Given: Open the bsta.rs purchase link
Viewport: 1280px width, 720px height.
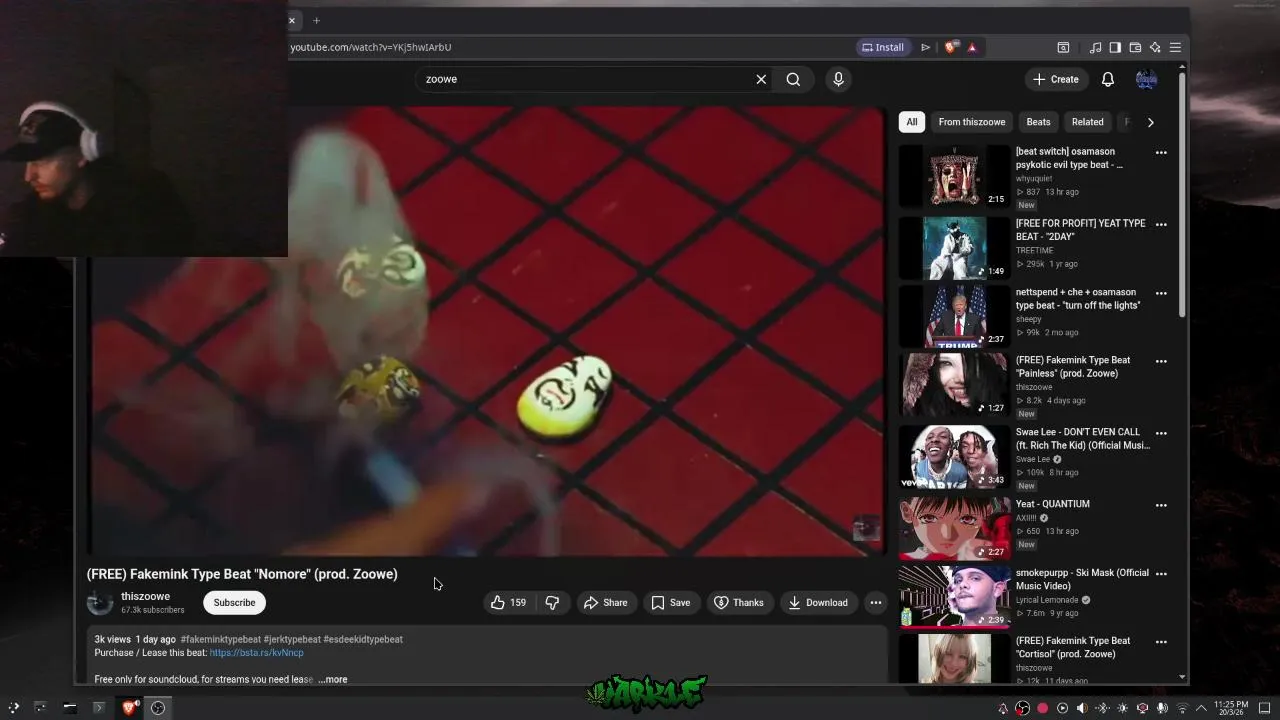Looking at the screenshot, I should pos(256,653).
